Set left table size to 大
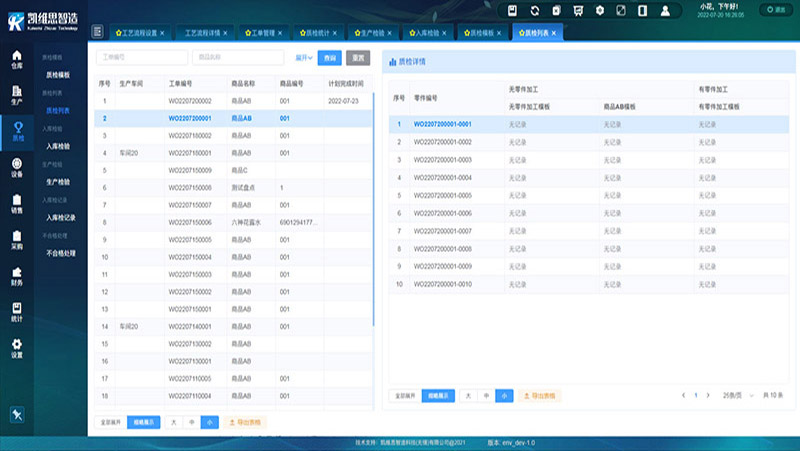 (x=173, y=422)
